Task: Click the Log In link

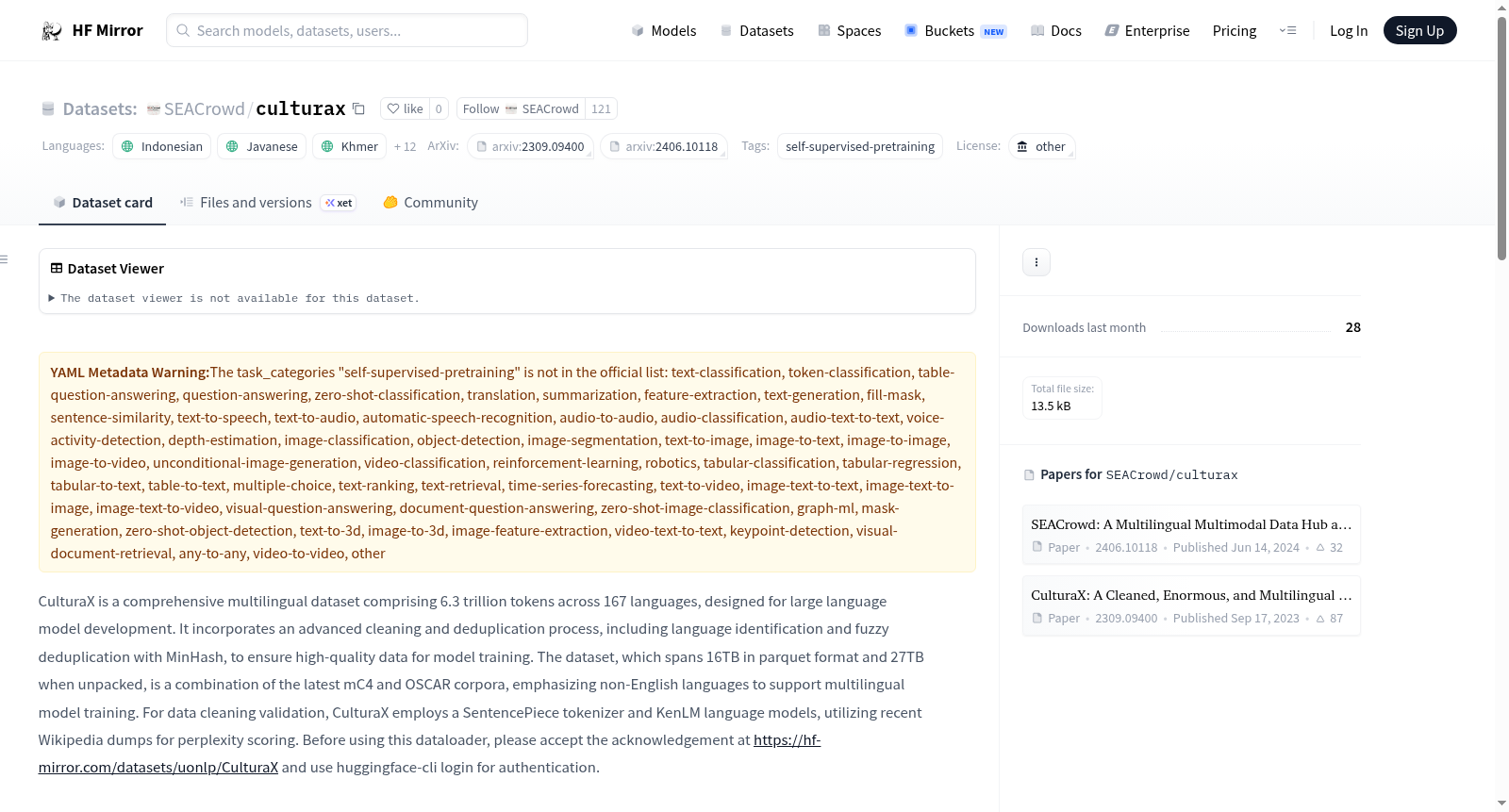Action: (1349, 30)
